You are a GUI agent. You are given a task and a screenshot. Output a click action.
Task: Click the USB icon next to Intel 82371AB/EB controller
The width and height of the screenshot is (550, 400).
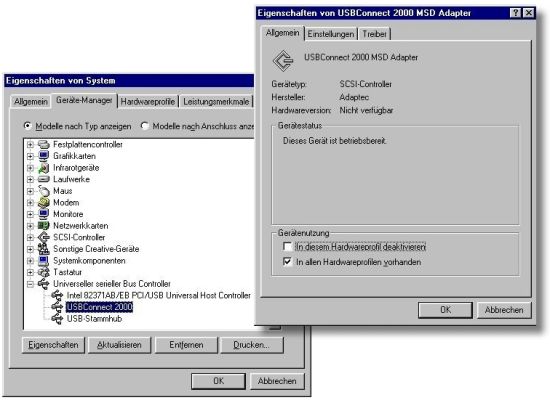57,295
